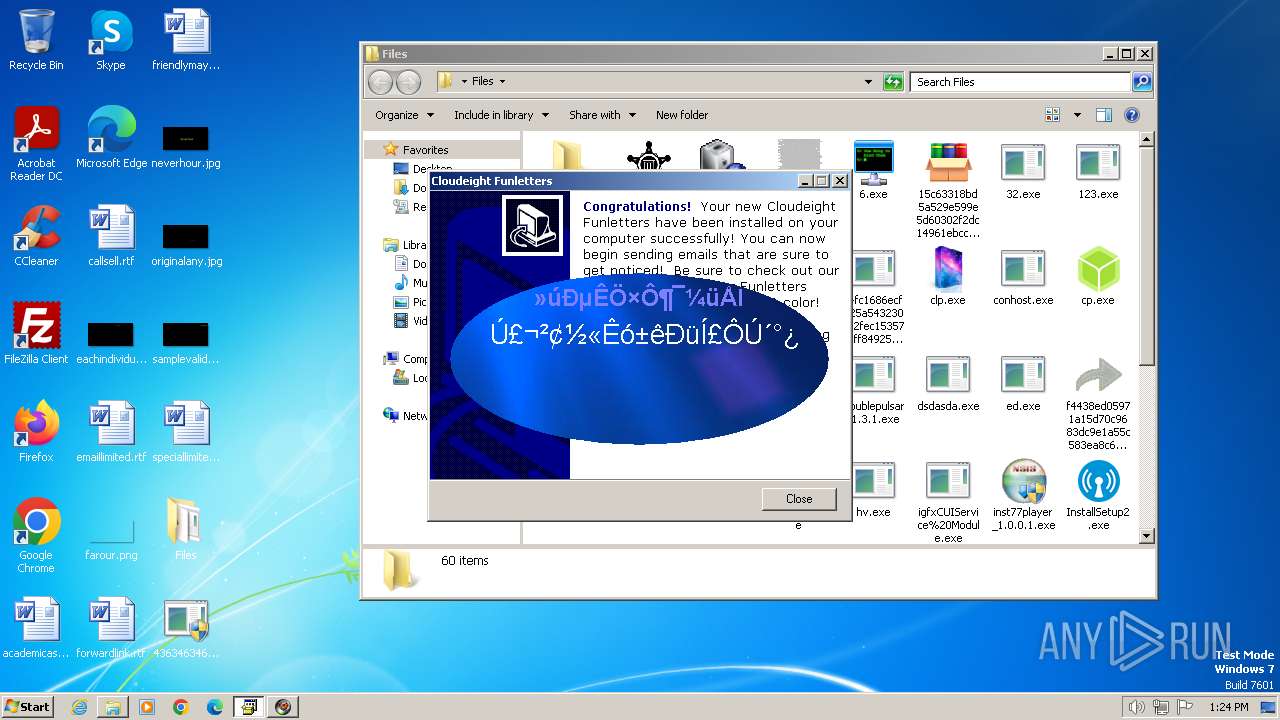1280x720 pixels.
Task: Select the CCleaner desktop icon
Action: tap(36, 236)
